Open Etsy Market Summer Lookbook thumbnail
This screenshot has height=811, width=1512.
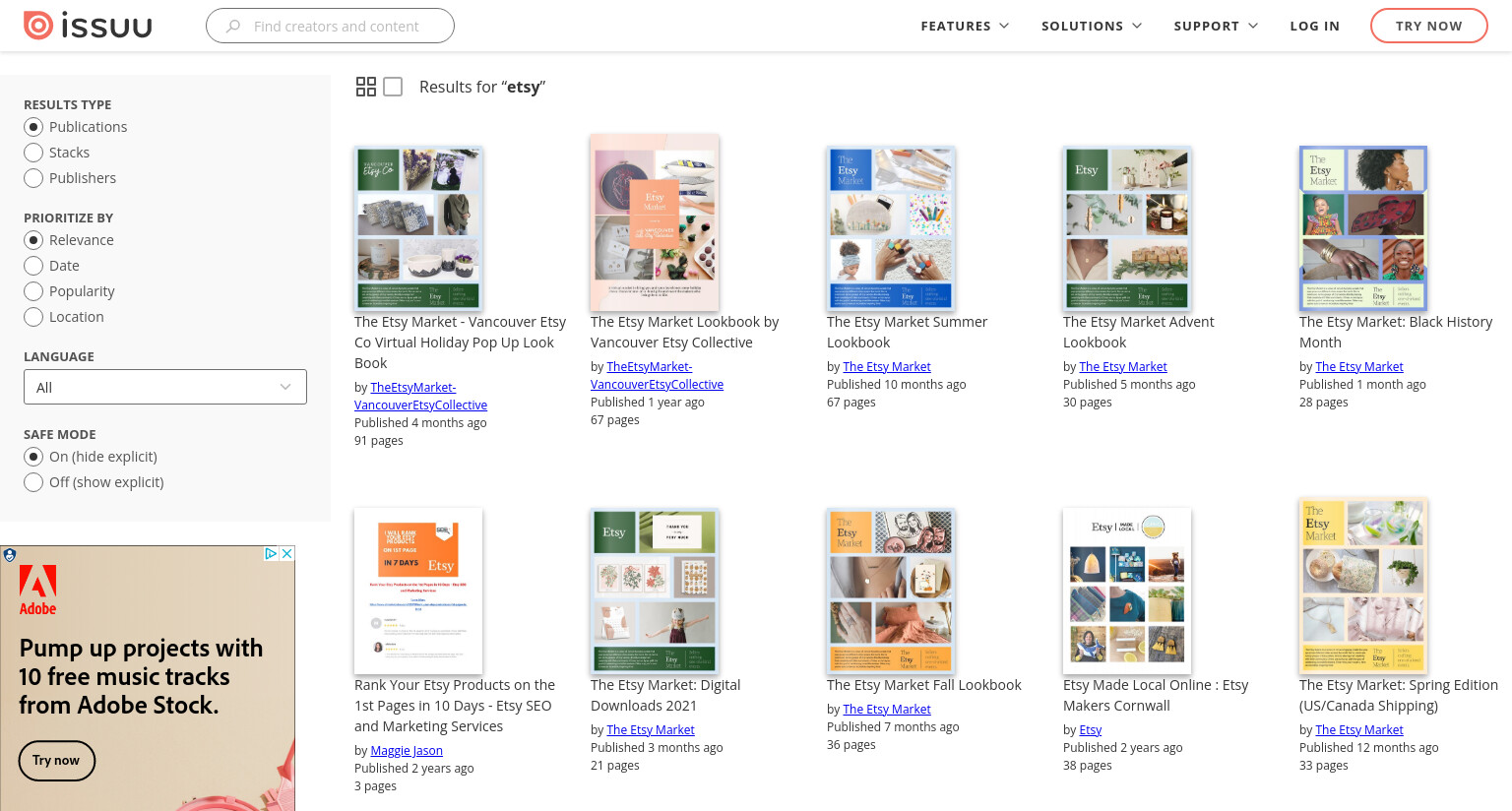tap(891, 228)
